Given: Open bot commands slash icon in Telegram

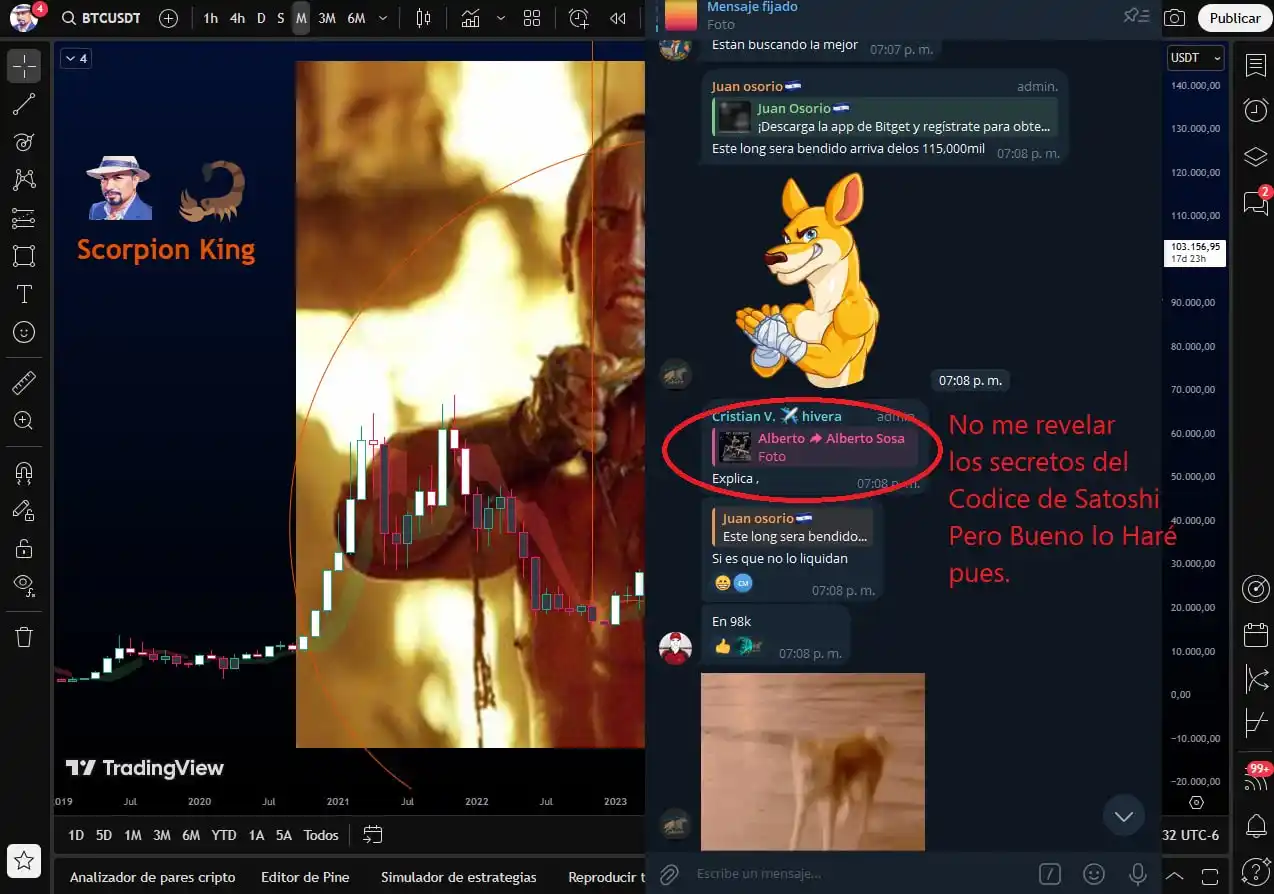Looking at the screenshot, I should tap(1049, 874).
